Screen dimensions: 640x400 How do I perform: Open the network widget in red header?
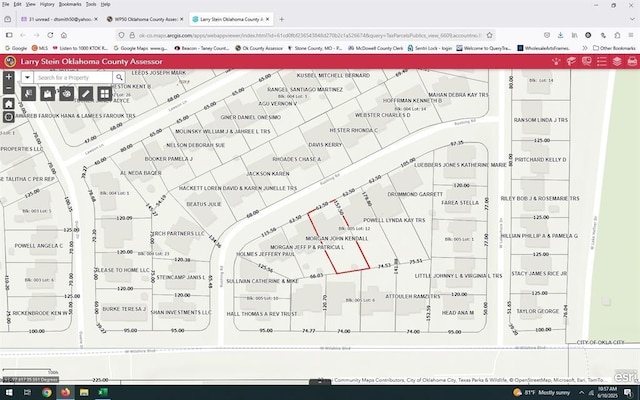click(x=556, y=62)
